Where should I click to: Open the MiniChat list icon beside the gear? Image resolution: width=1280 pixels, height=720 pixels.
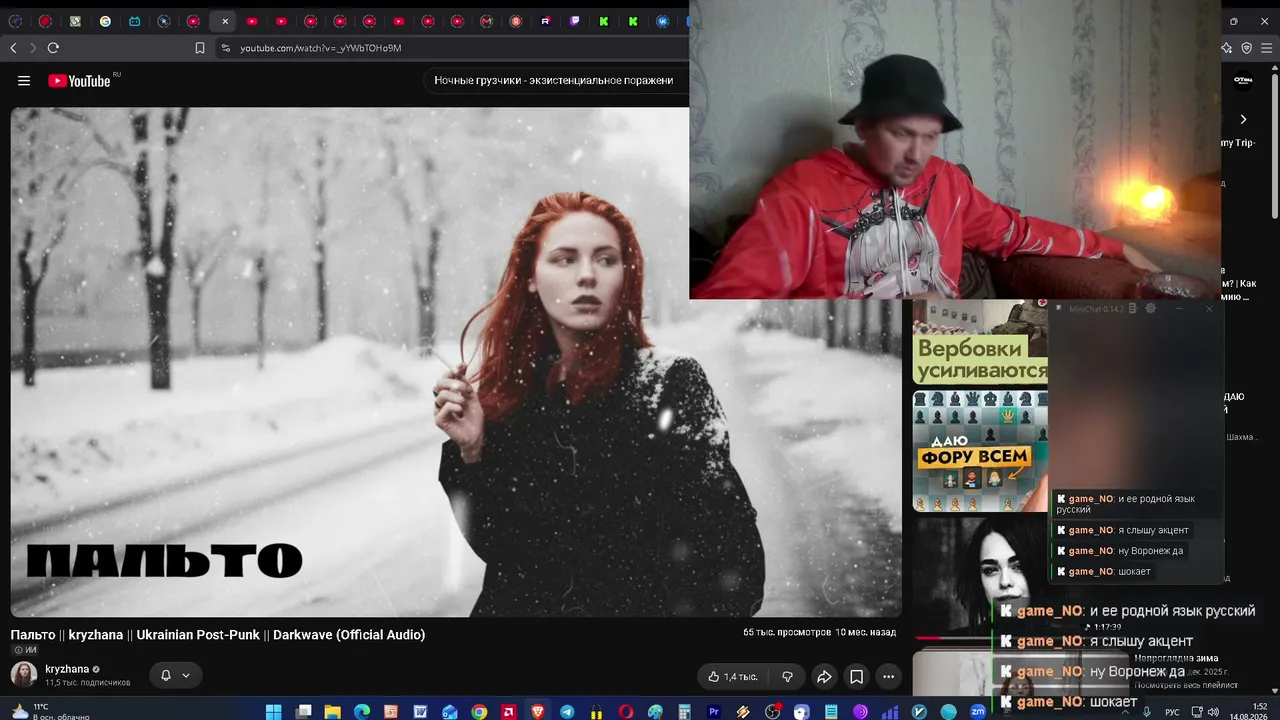[1132, 309]
